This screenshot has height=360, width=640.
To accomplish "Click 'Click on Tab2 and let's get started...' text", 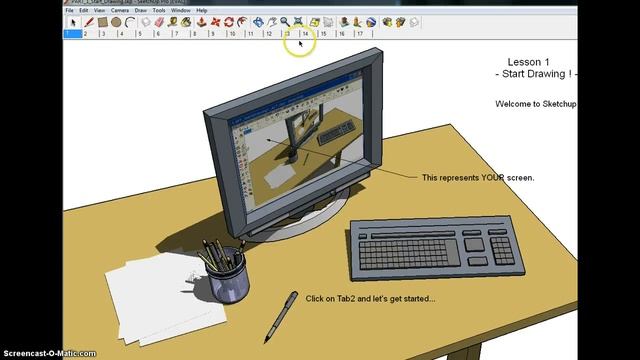I will coord(370,299).
